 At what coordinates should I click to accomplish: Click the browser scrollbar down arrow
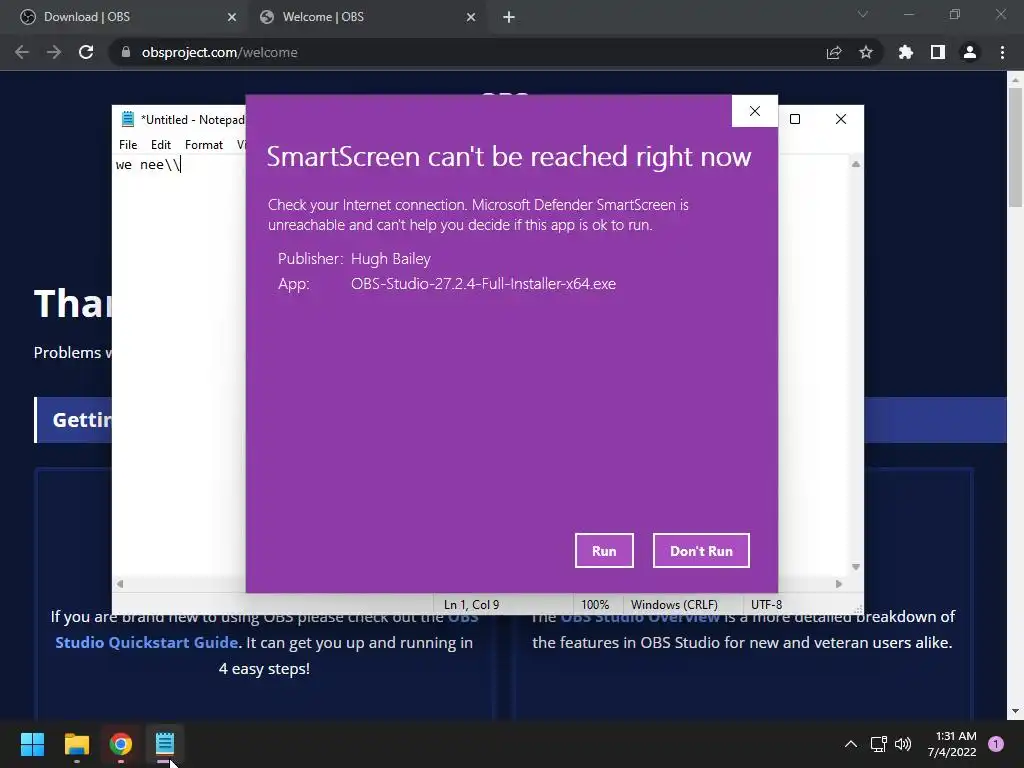tap(1015, 712)
